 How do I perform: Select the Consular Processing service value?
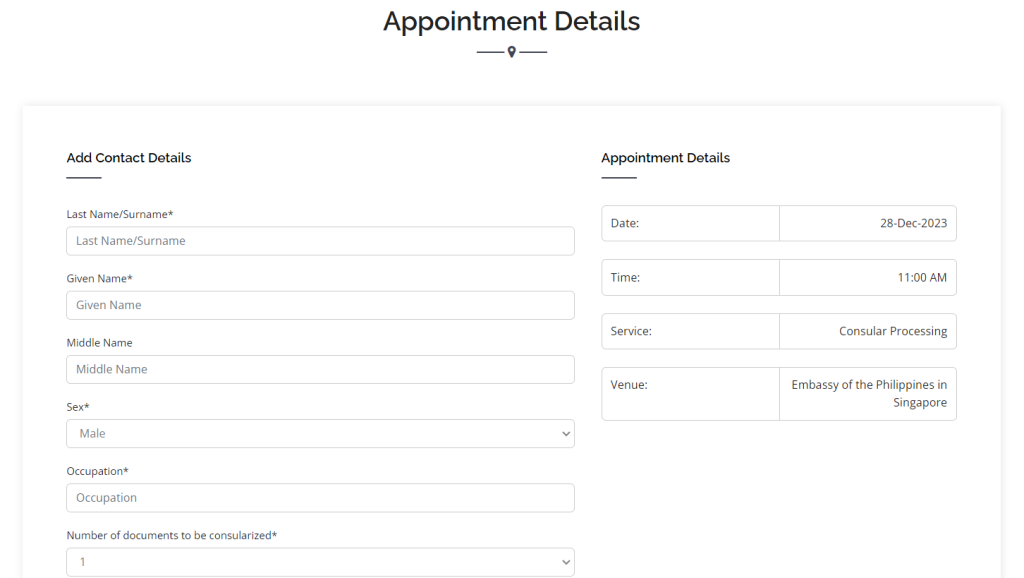(x=892, y=331)
